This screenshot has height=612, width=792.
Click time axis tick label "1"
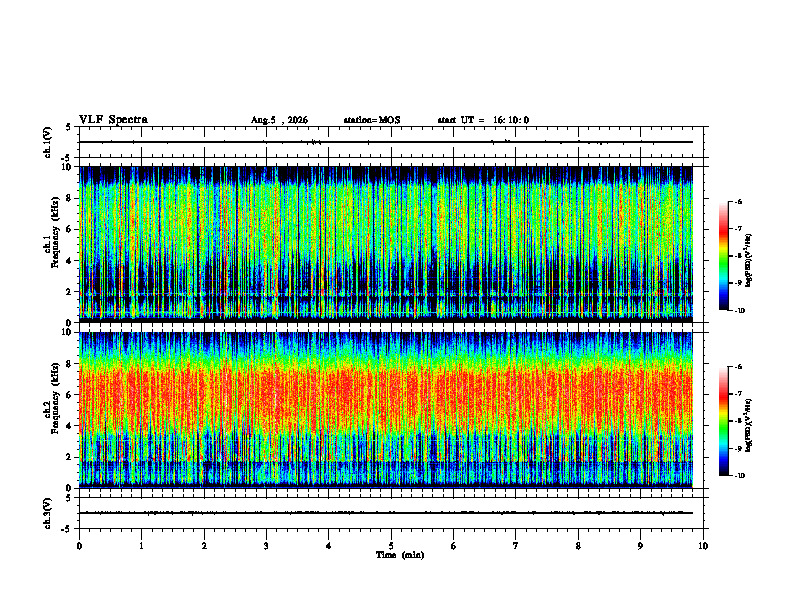pyautogui.click(x=141, y=546)
